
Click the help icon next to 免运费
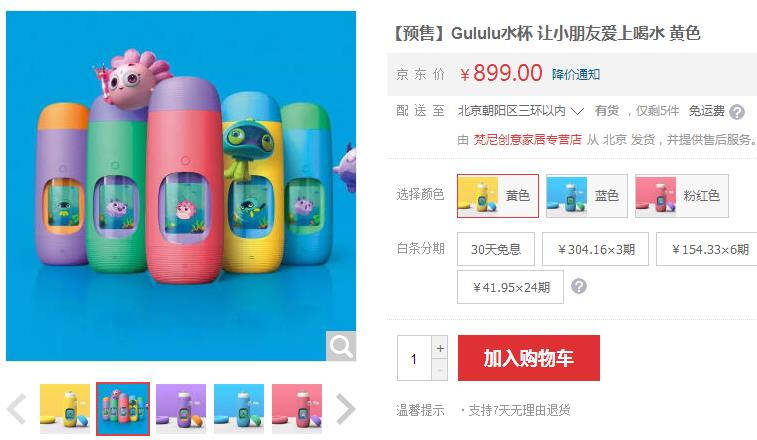click(x=737, y=112)
